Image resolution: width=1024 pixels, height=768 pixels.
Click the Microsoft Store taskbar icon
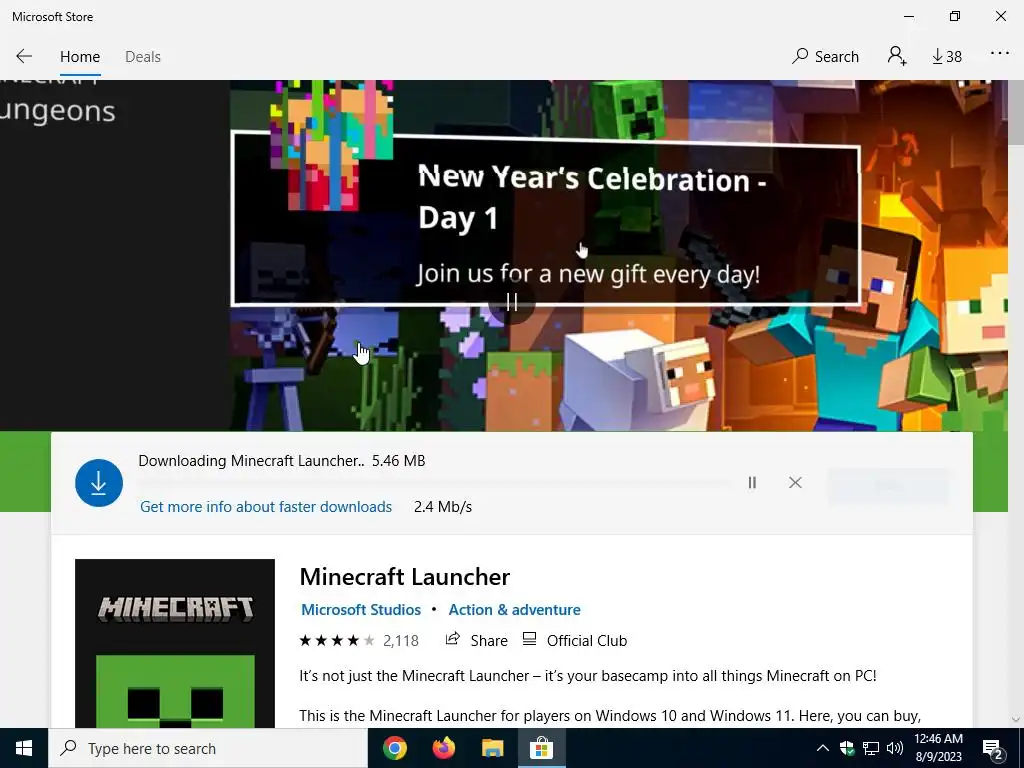[541, 748]
